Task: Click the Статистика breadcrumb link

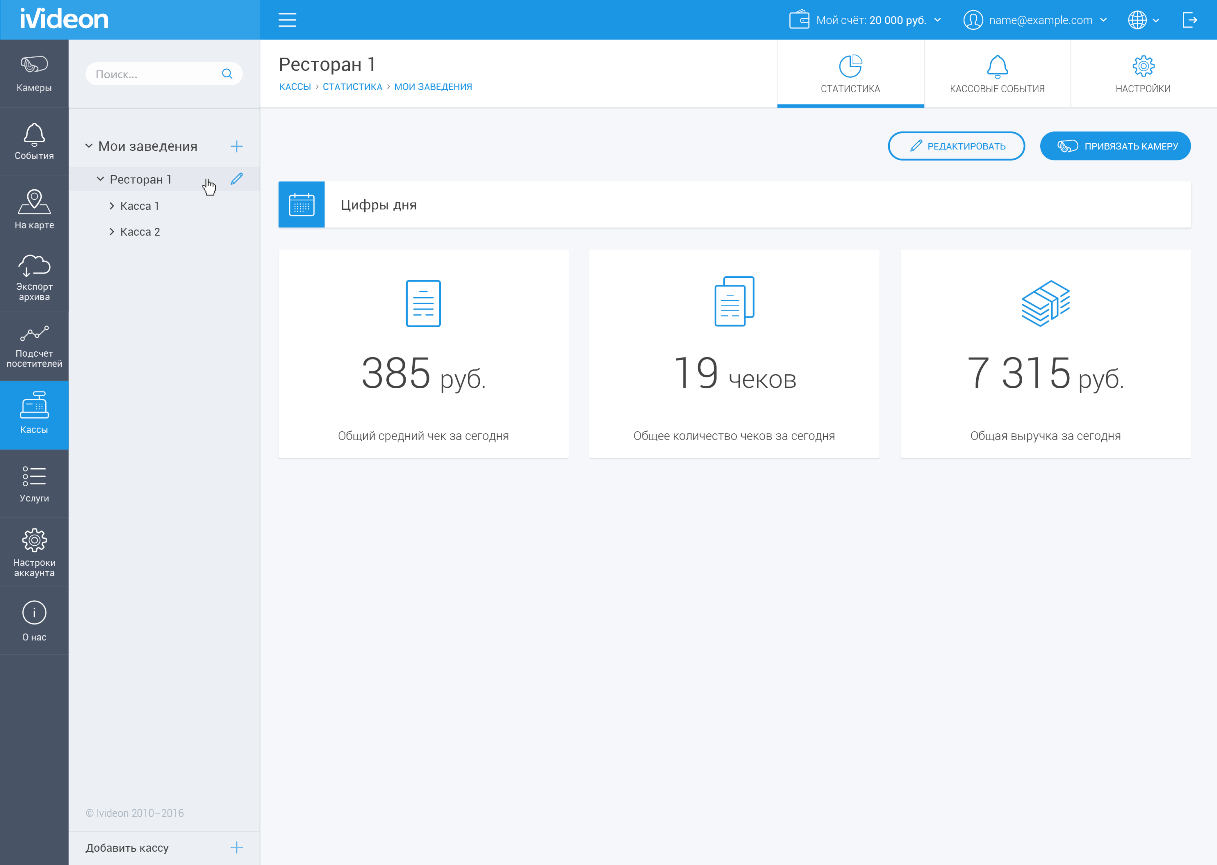Action: click(352, 87)
